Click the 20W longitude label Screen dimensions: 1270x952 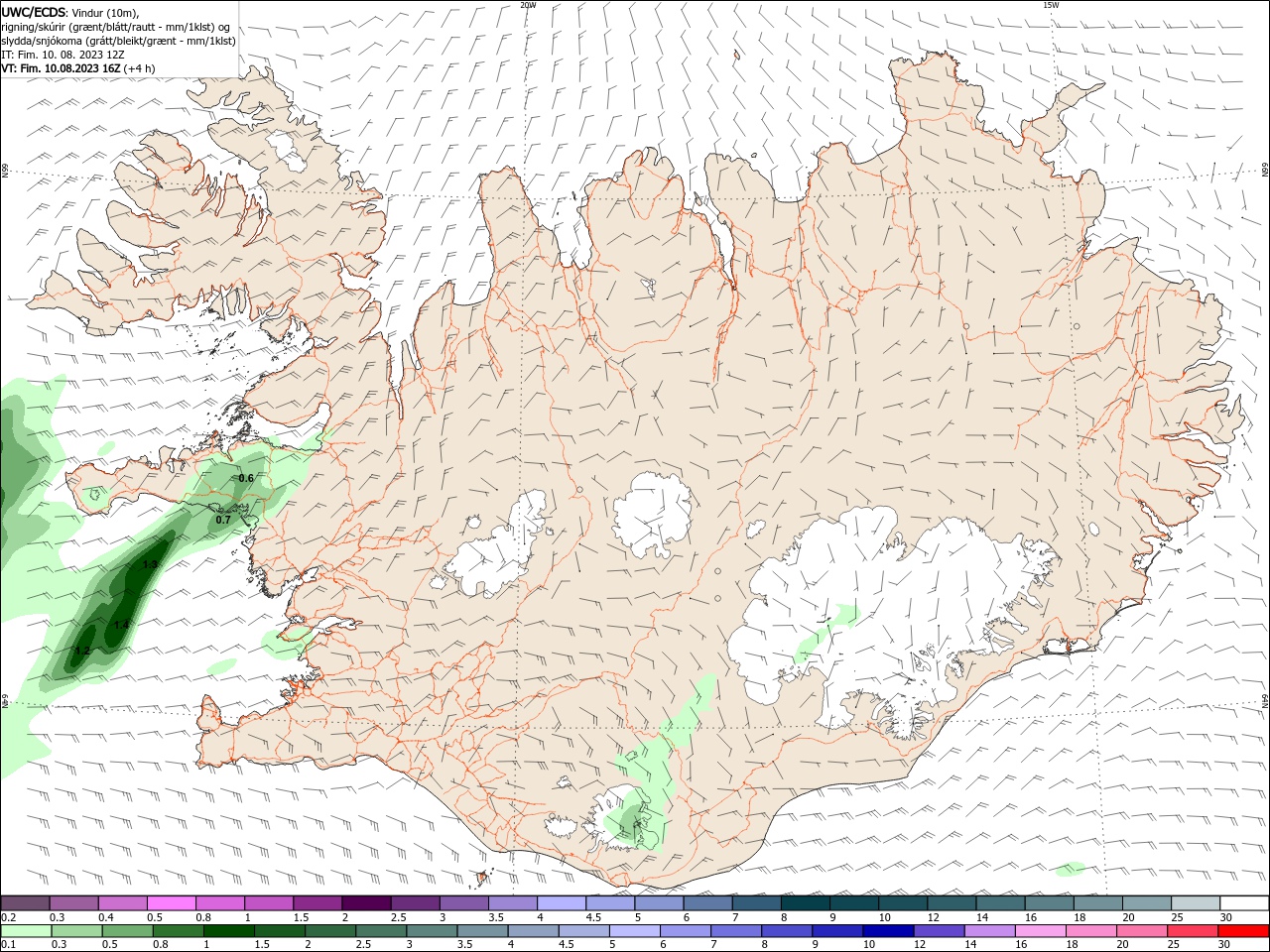tap(528, 5)
